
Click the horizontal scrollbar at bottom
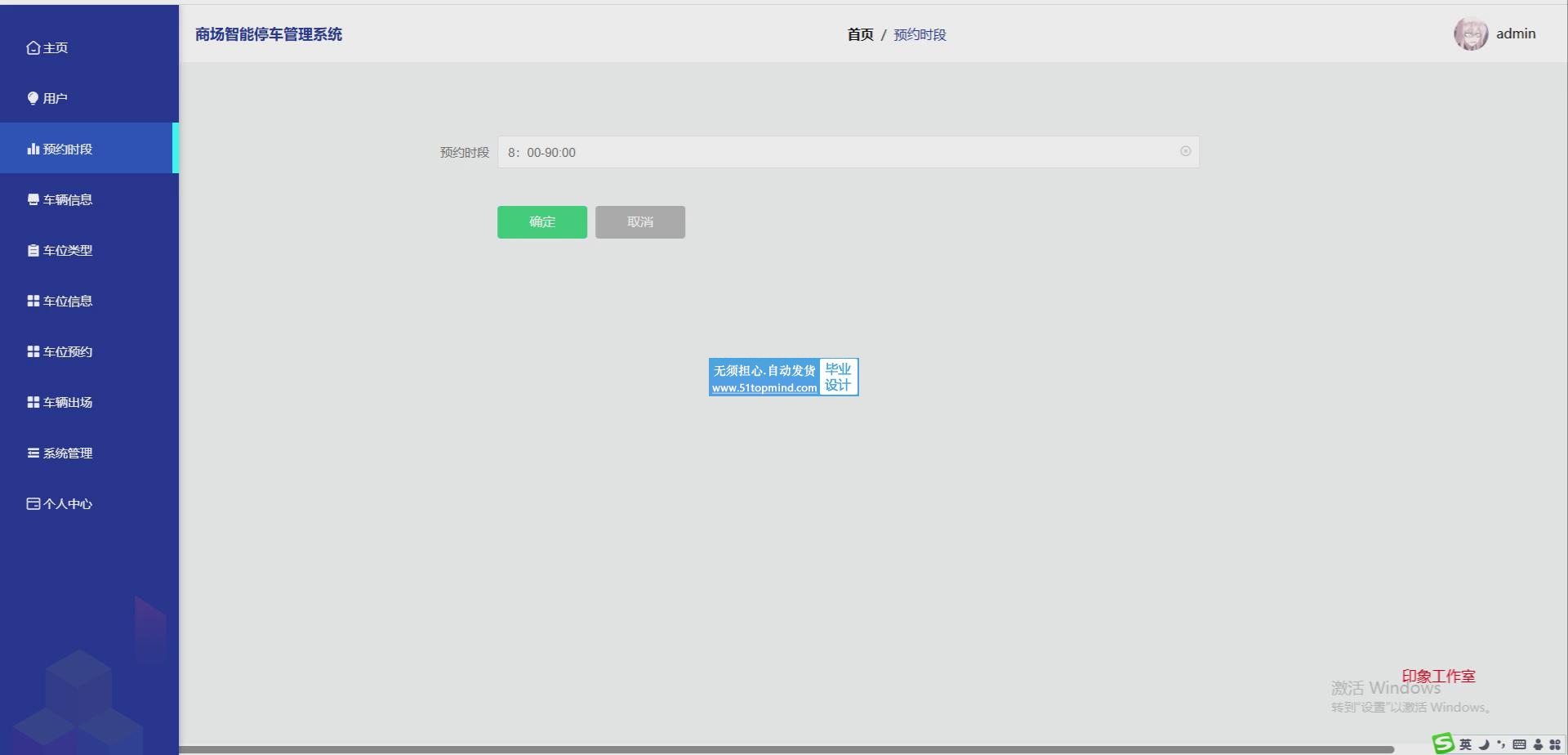coord(784,749)
